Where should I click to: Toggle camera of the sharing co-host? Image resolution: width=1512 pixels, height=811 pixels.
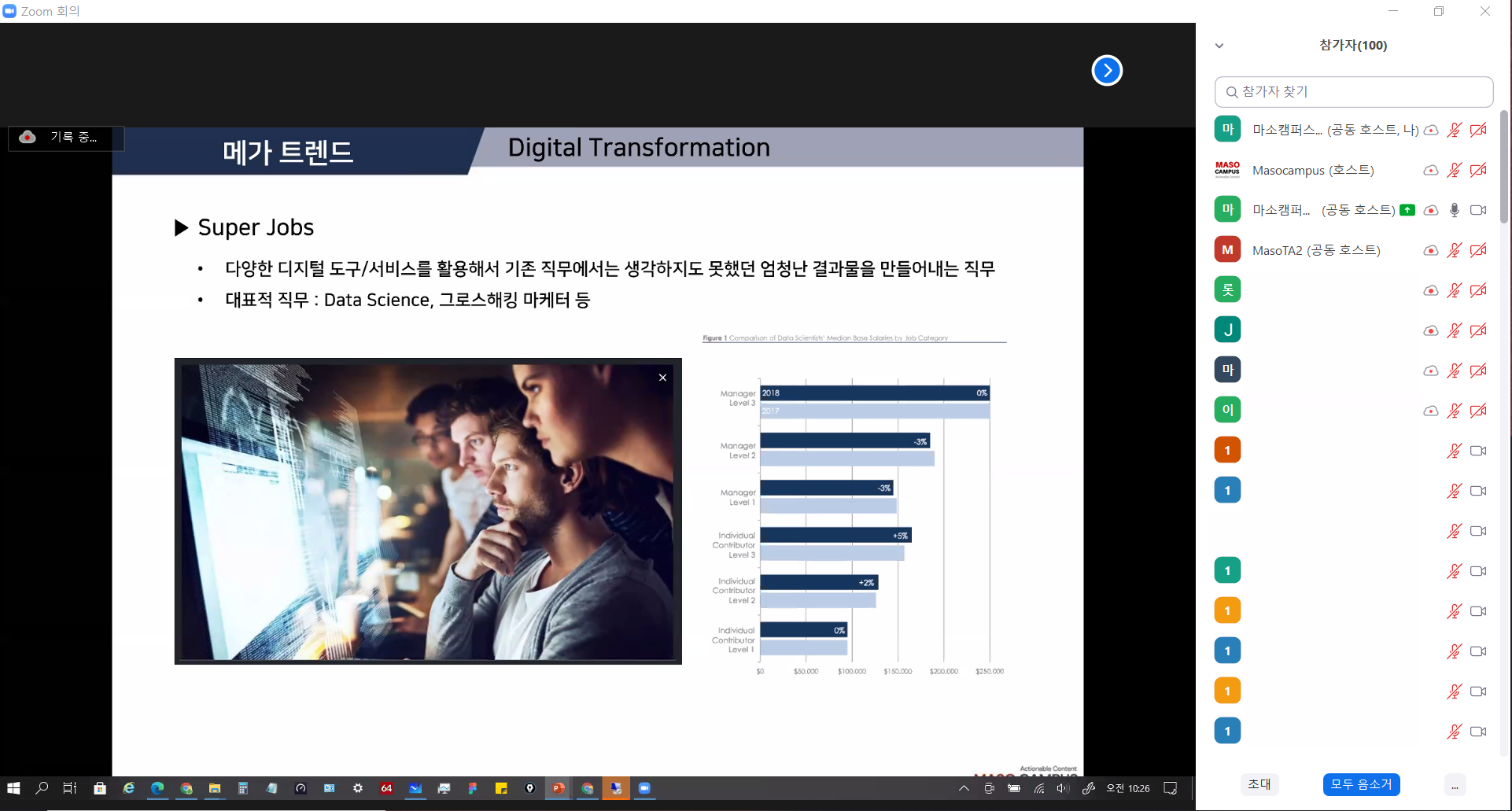(1478, 210)
